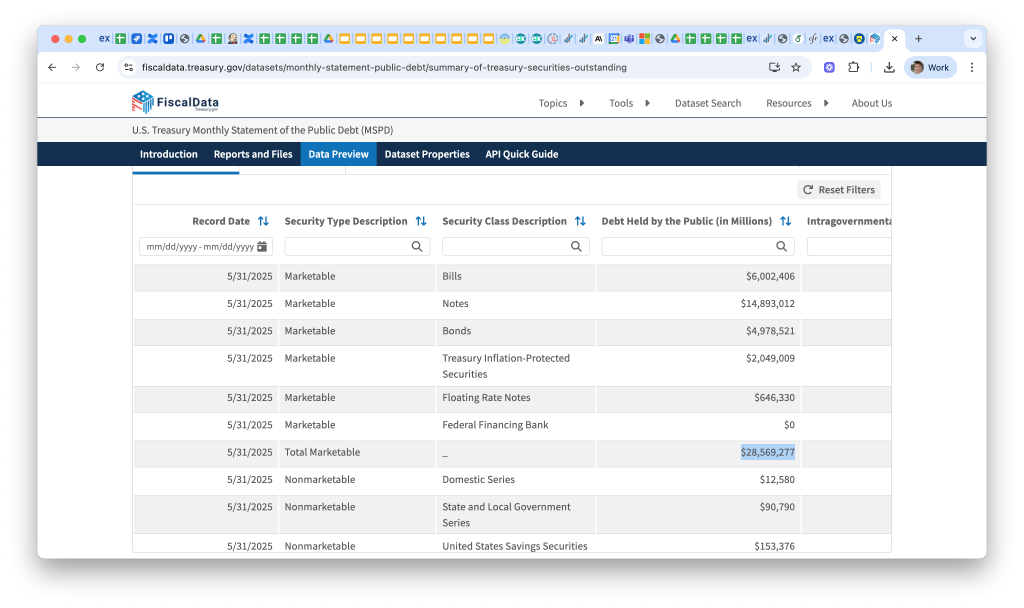Click the Debt Held by Public search field
The width and height of the screenshot is (1024, 608).
click(688, 246)
